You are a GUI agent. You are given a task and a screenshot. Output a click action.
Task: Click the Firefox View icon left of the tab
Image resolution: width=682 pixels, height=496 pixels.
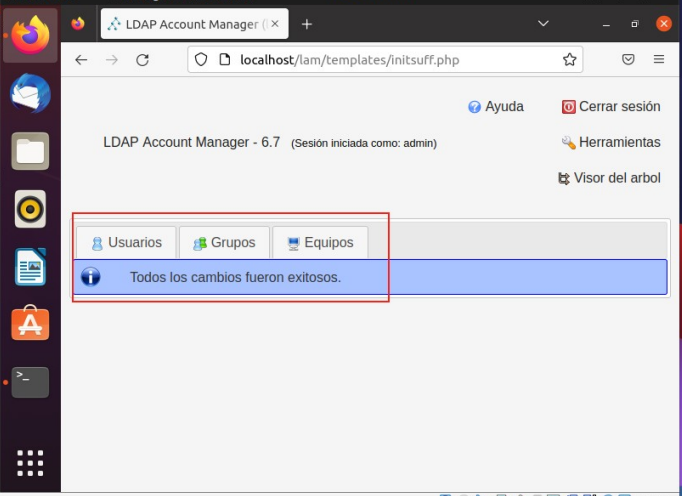[x=78, y=23]
